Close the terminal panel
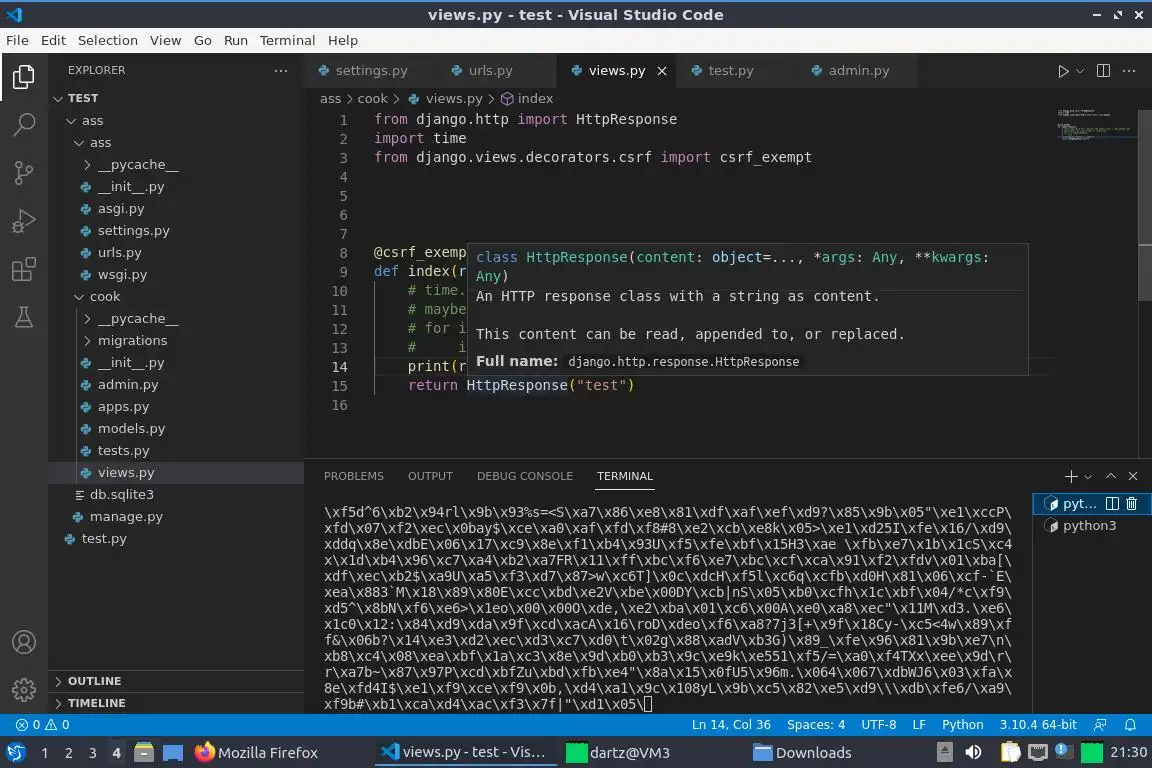This screenshot has width=1152, height=768. (x=1133, y=476)
